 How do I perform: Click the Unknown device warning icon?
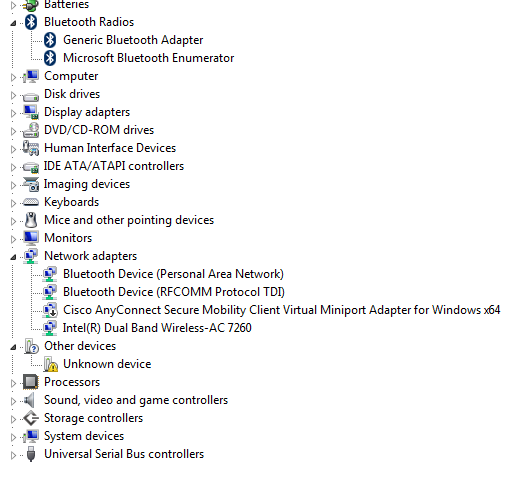click(51, 364)
